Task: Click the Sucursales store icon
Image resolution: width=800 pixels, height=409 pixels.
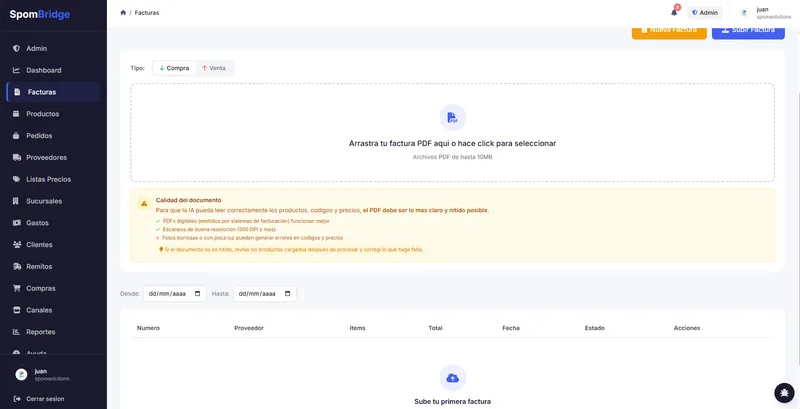Action: (16, 201)
